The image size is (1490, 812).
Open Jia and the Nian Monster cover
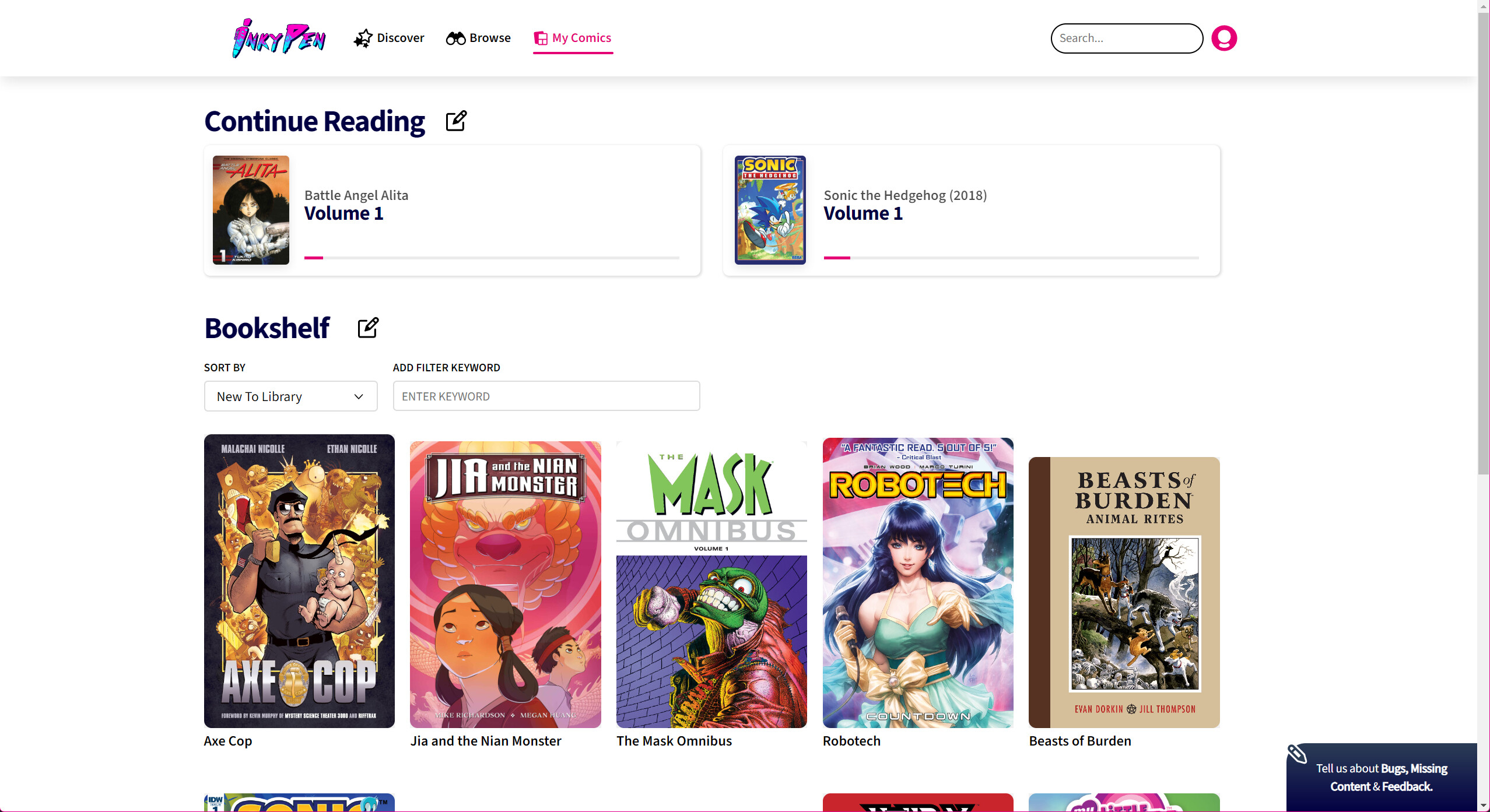506,585
